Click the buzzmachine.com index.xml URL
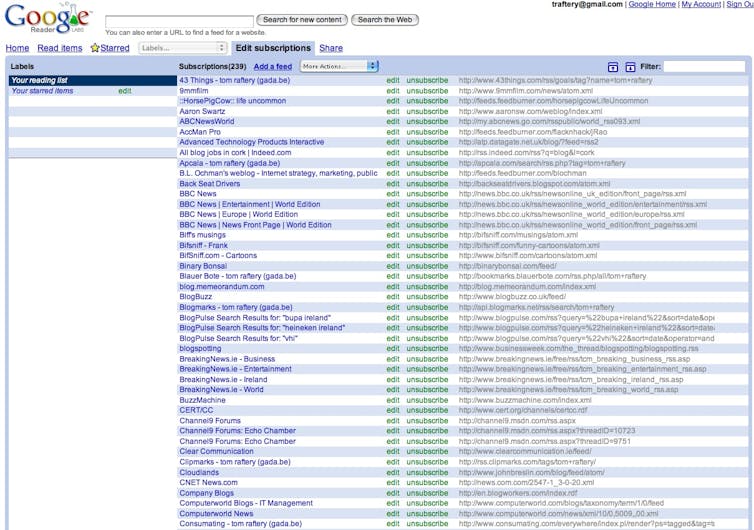 coord(525,400)
